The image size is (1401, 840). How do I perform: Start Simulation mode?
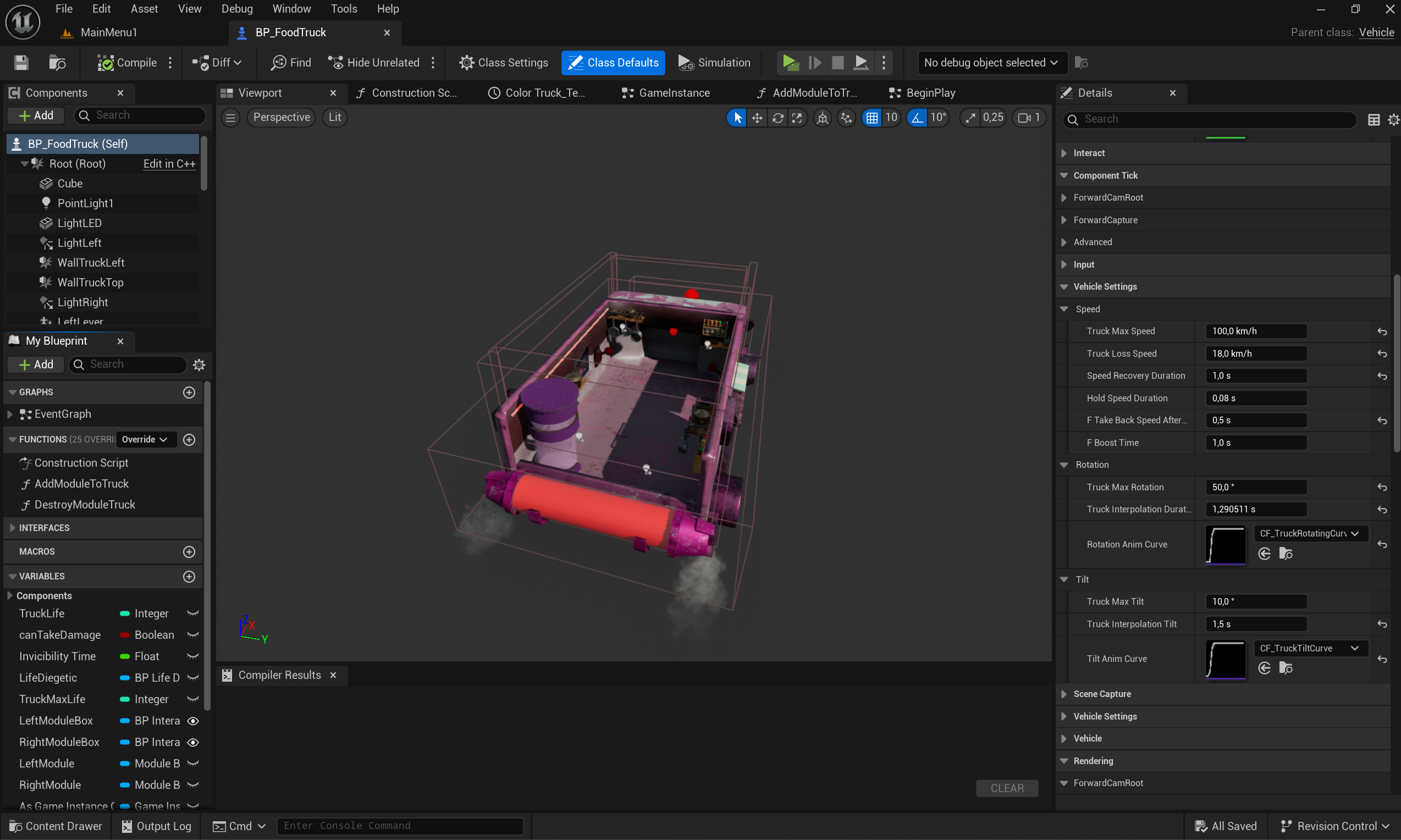tap(714, 62)
